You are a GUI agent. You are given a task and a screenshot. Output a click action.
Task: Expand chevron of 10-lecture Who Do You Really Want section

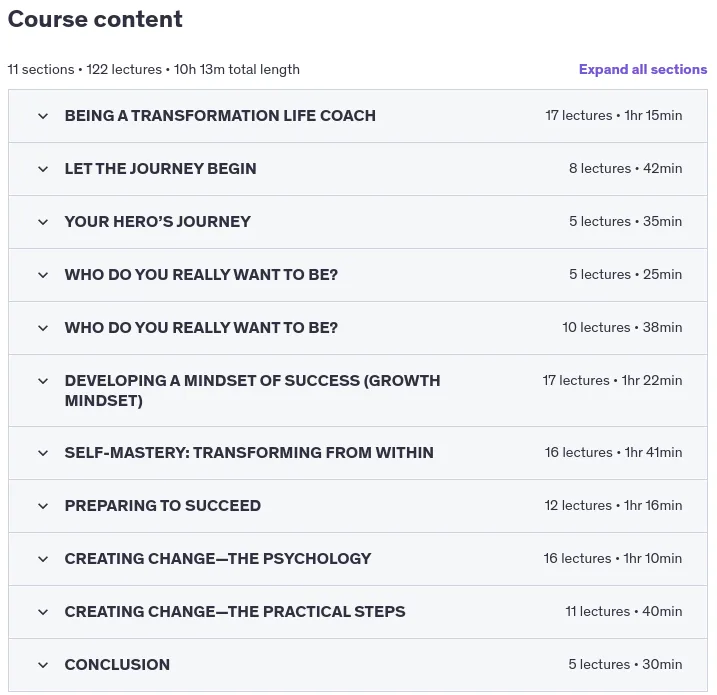coord(43,328)
